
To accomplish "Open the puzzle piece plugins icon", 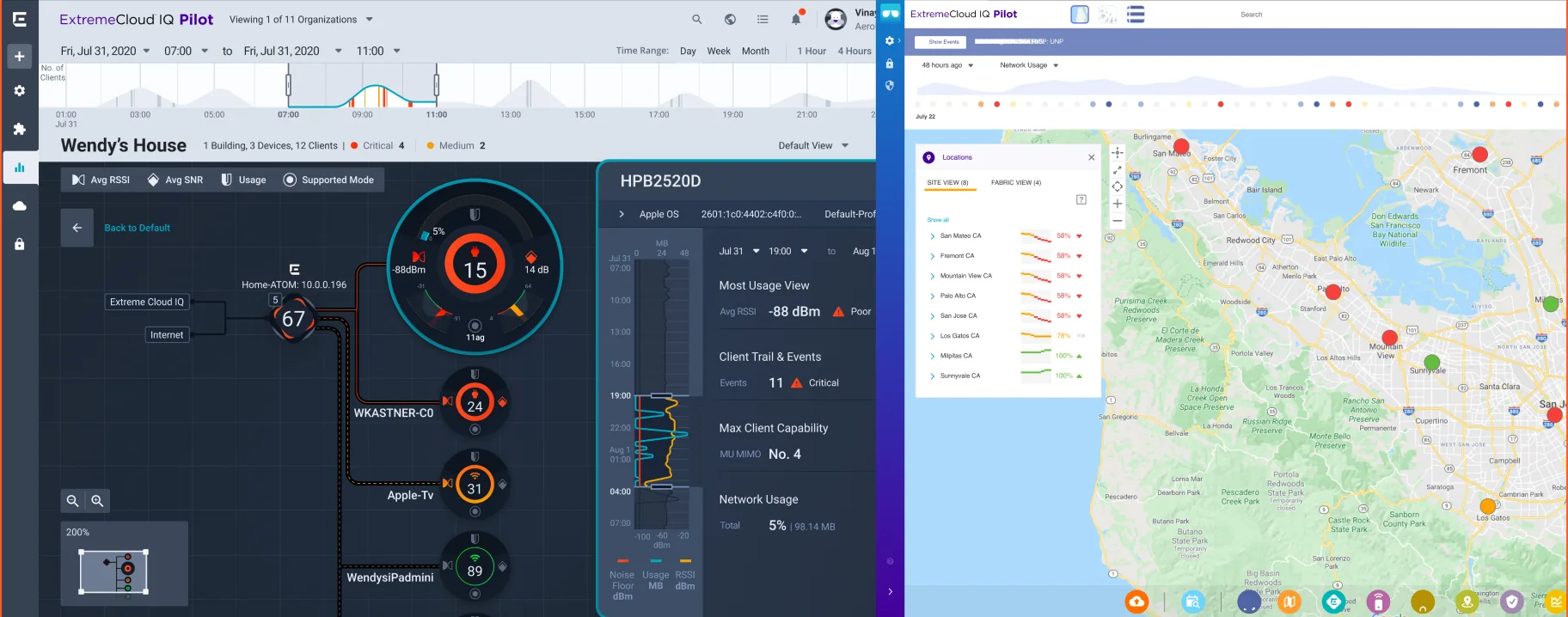I will pyautogui.click(x=19, y=129).
